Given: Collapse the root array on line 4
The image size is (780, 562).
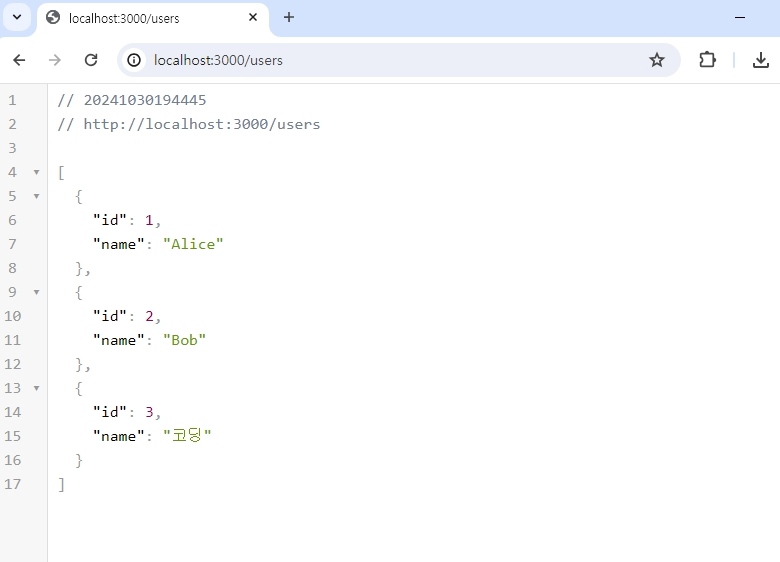Looking at the screenshot, I should point(36,173).
